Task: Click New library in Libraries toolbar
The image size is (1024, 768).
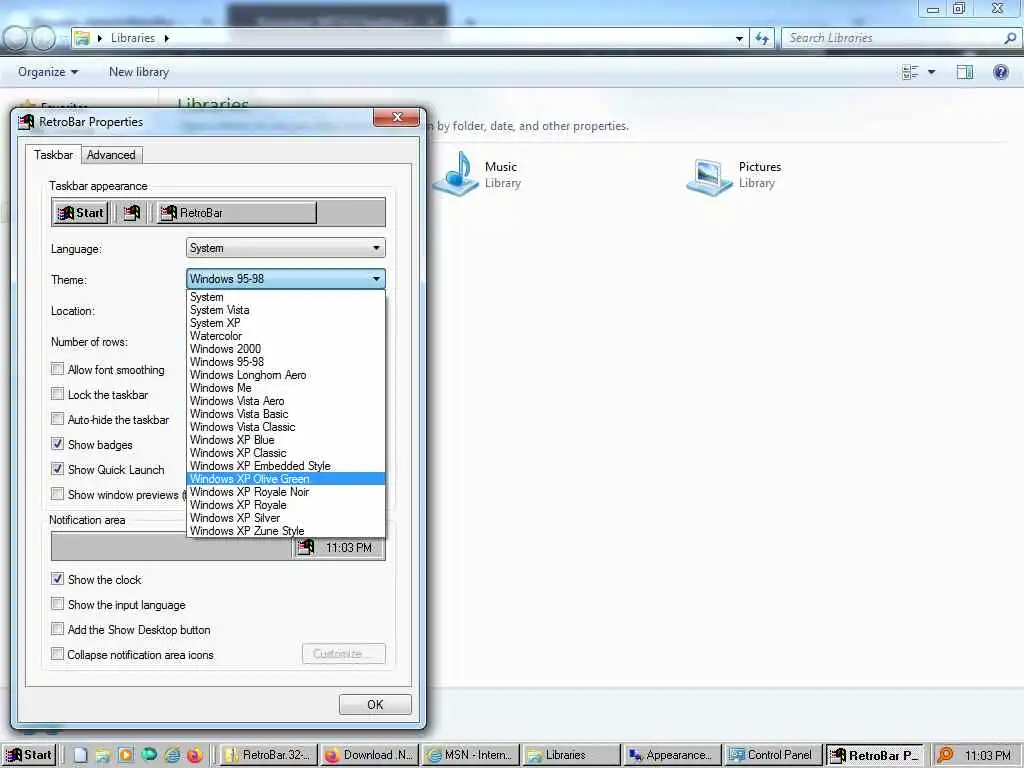Action: coord(139,72)
